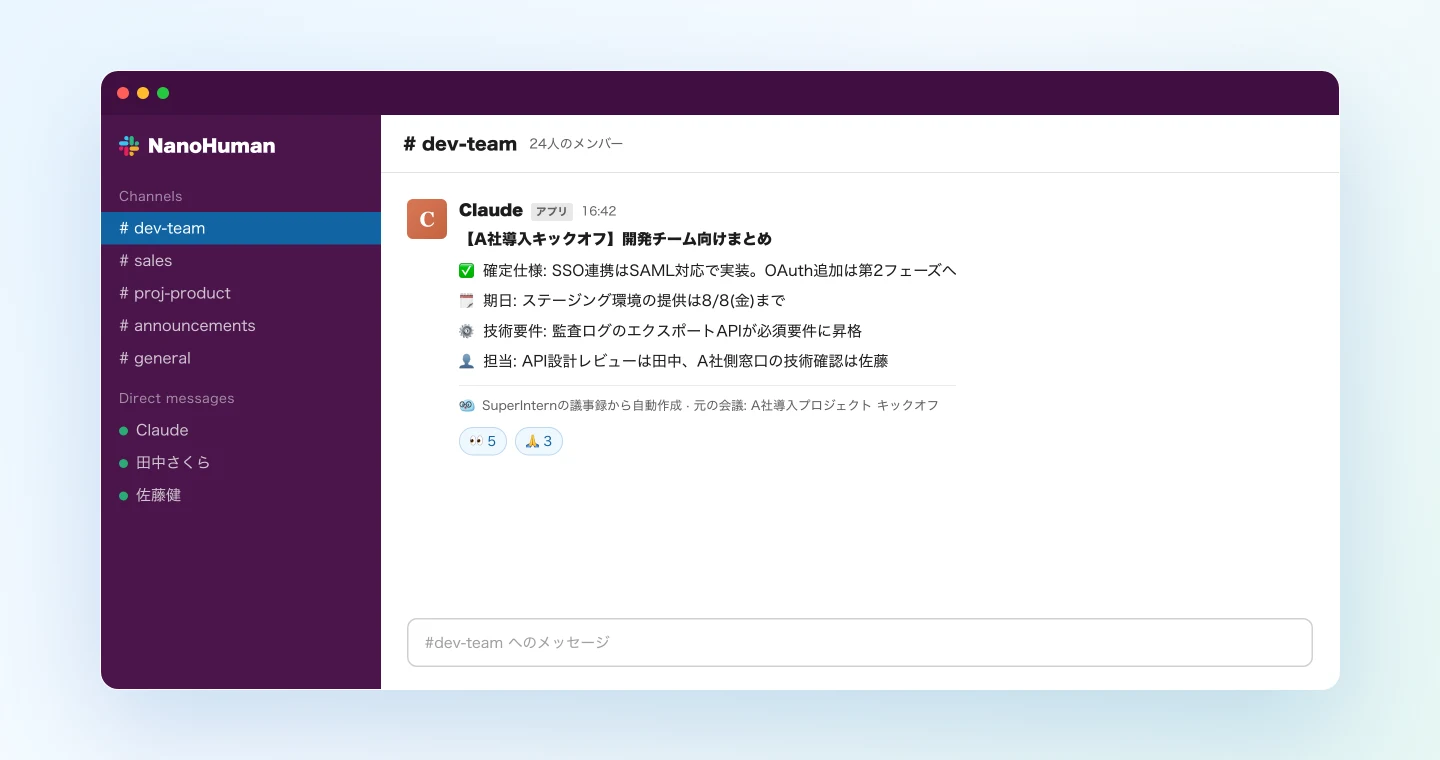This screenshot has height=760, width=1440.
Task: Click the green checkmark emoji before 確定仕様
Action: [466, 270]
